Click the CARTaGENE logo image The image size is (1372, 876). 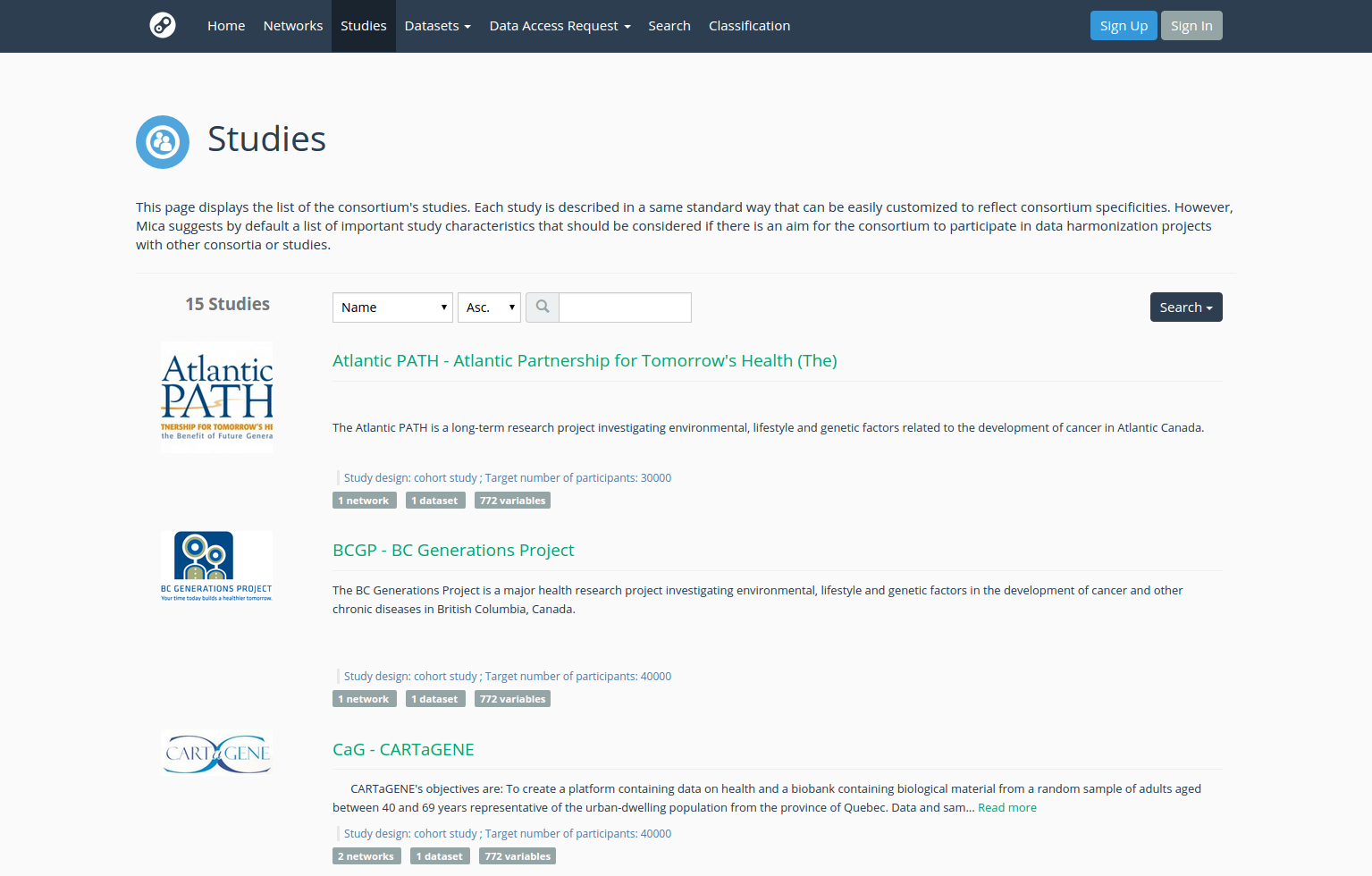pos(217,753)
